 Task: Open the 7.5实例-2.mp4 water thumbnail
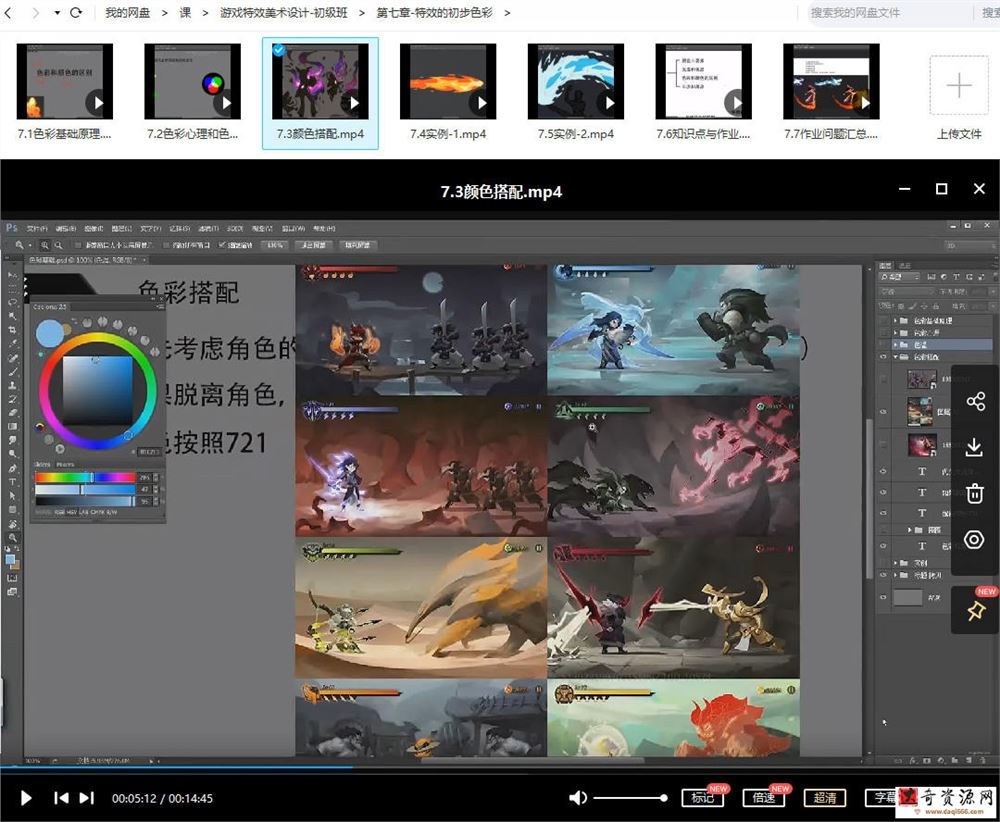576,81
